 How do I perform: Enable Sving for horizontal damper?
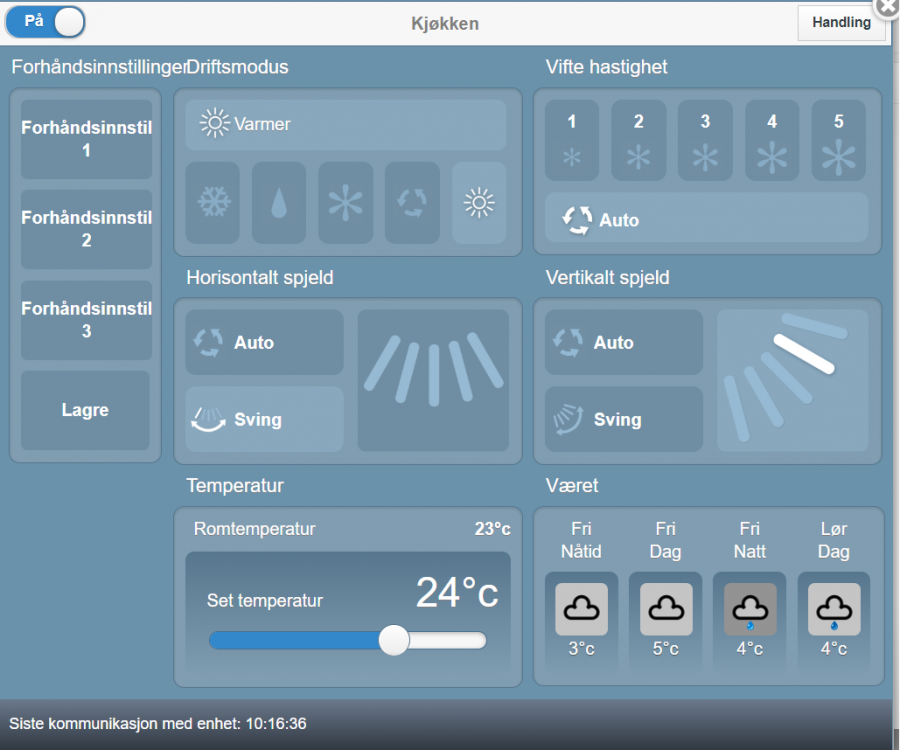[x=264, y=419]
